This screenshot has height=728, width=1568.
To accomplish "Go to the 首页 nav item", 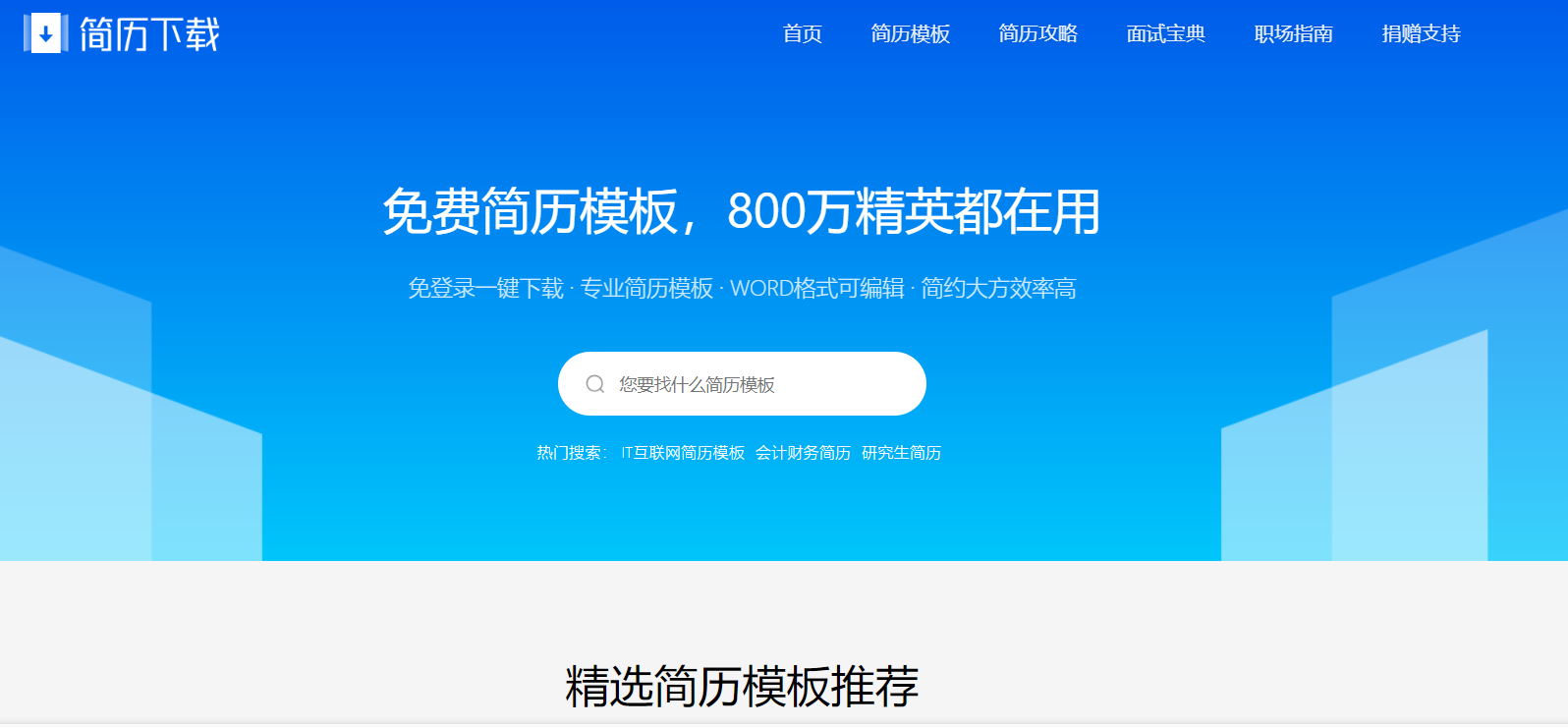I will tap(802, 34).
